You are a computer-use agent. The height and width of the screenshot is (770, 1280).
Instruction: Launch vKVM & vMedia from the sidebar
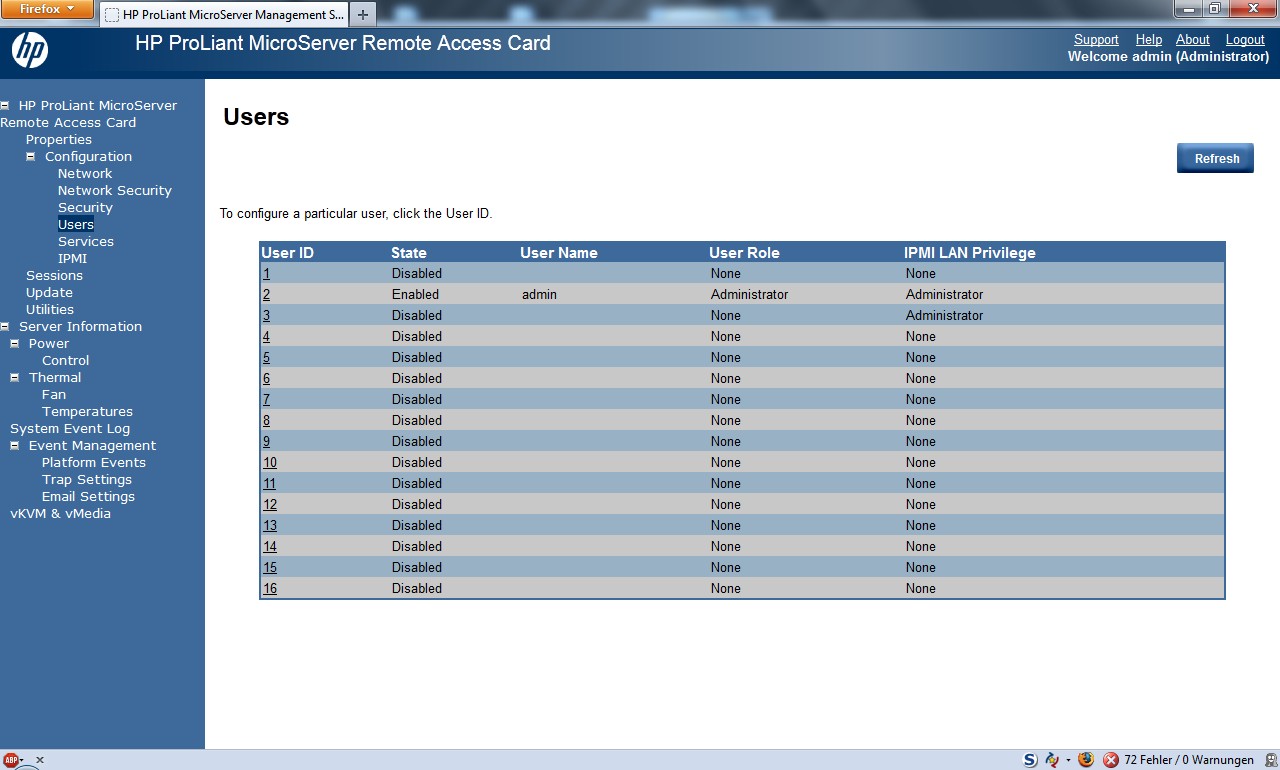coord(60,513)
